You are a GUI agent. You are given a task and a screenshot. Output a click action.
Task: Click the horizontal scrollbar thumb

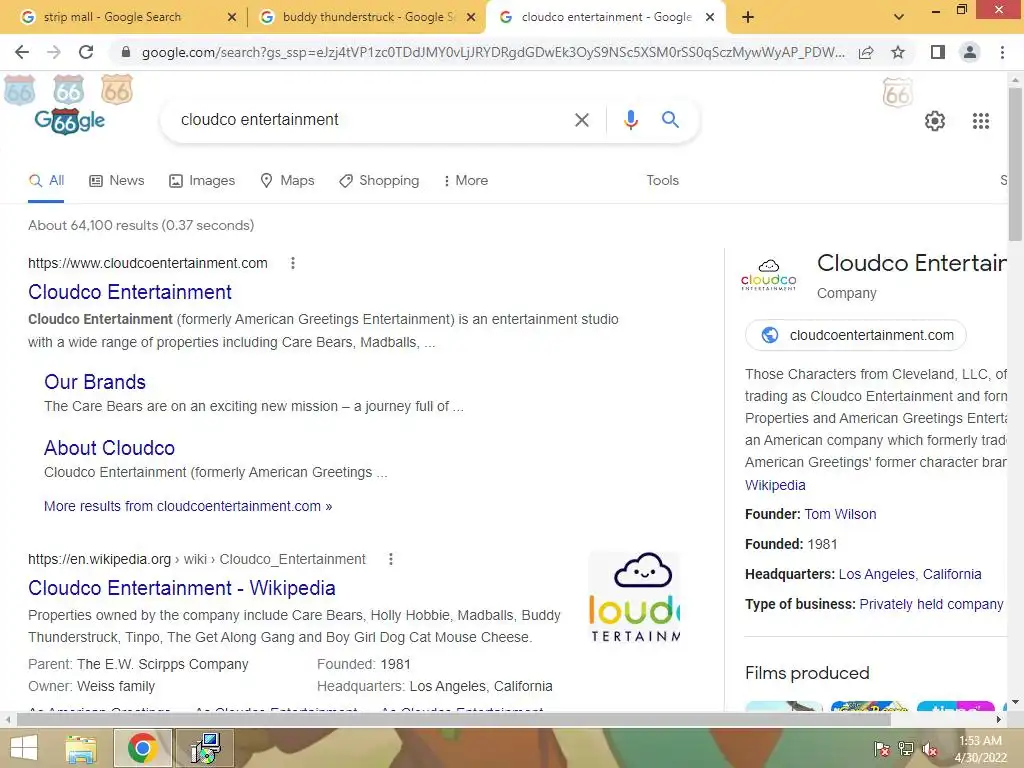pos(454,720)
